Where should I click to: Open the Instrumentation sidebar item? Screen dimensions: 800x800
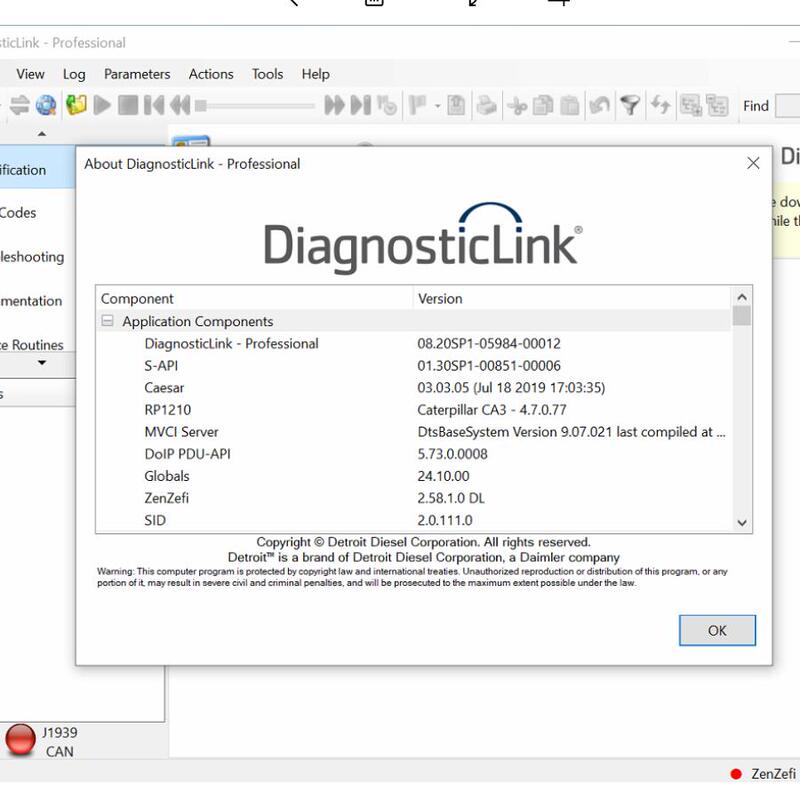37,301
